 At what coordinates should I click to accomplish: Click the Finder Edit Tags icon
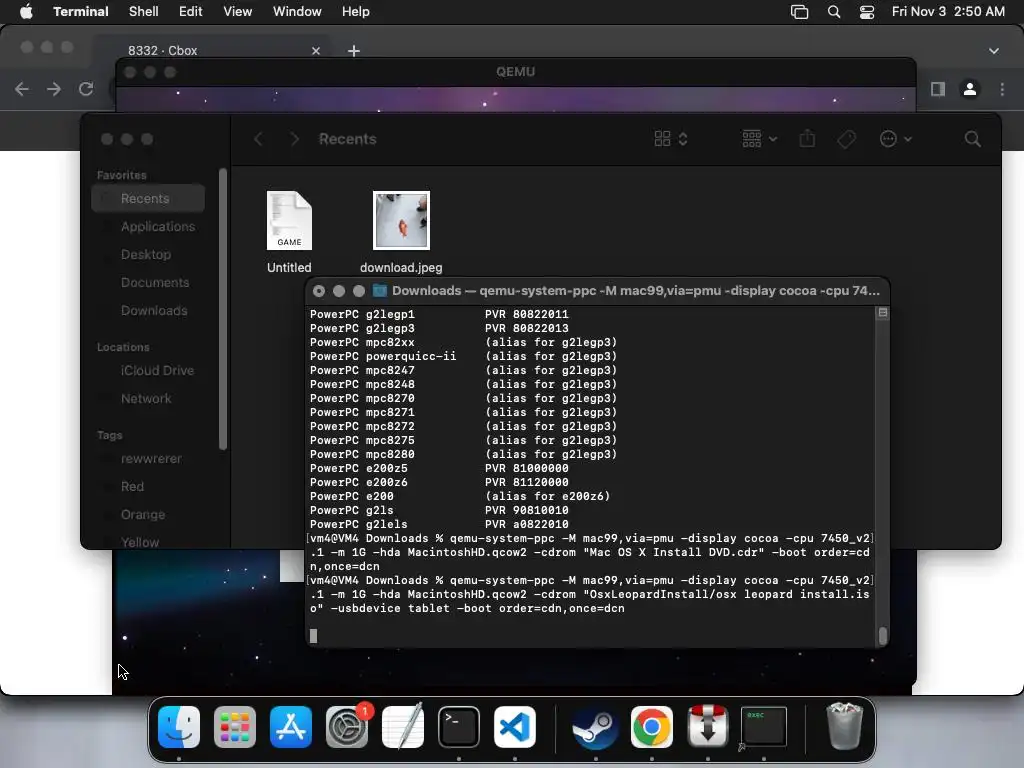[x=846, y=138]
